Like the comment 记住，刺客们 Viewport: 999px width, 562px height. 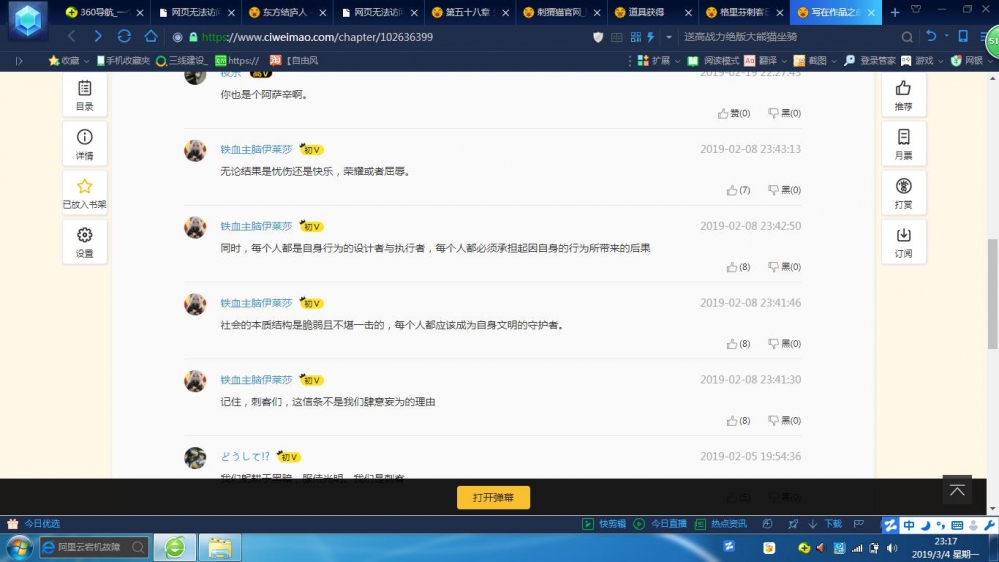tap(738, 421)
